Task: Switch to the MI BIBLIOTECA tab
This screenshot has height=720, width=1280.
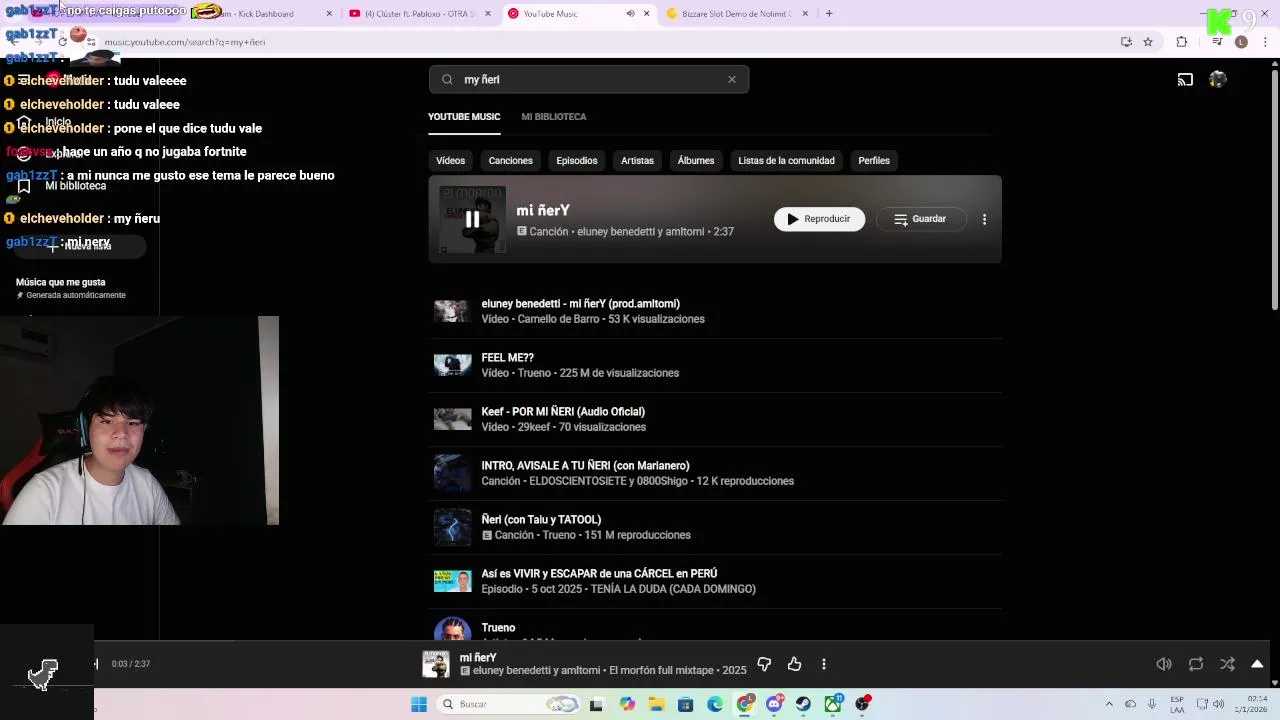Action: point(554,116)
